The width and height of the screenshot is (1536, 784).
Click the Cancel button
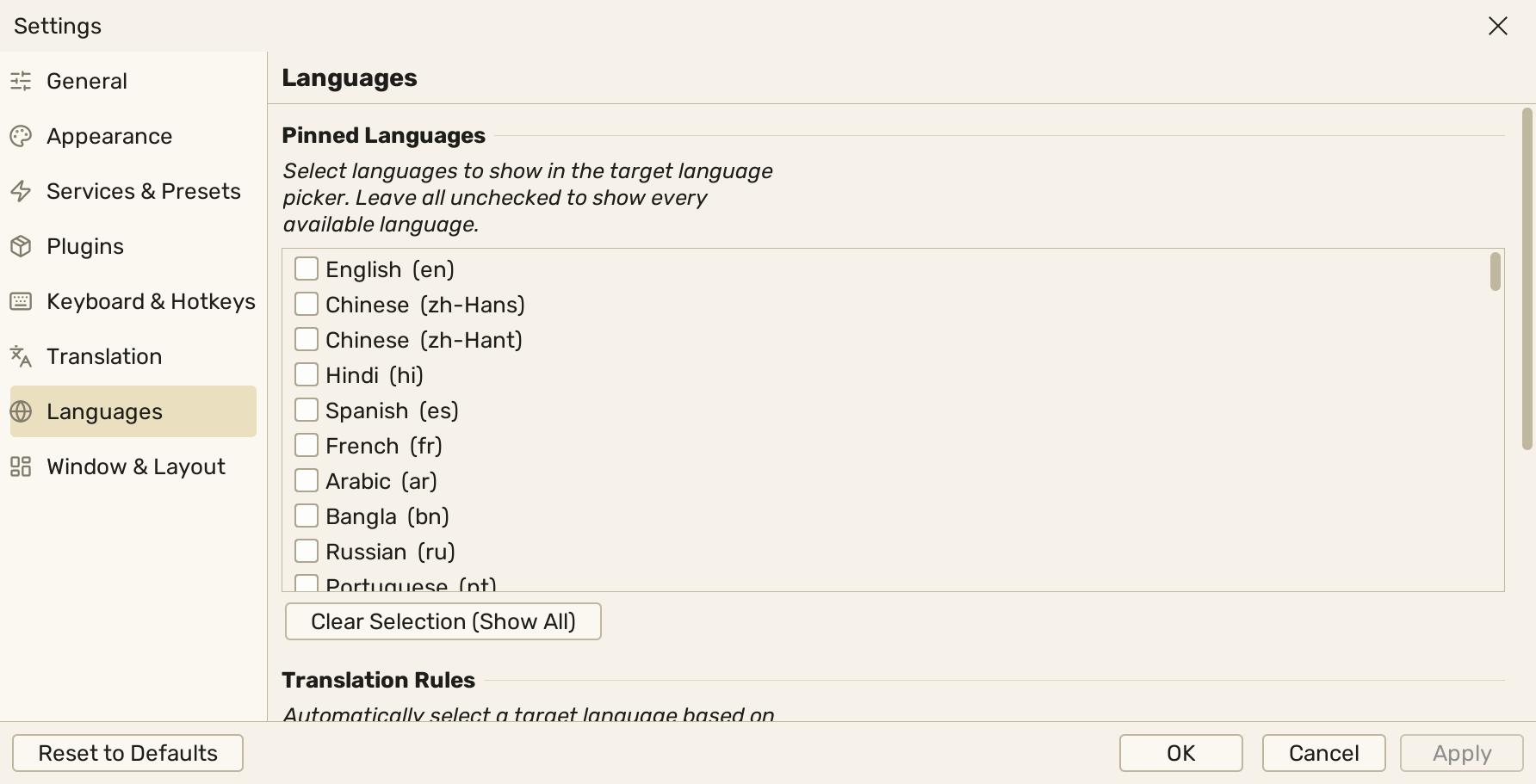coord(1323,753)
